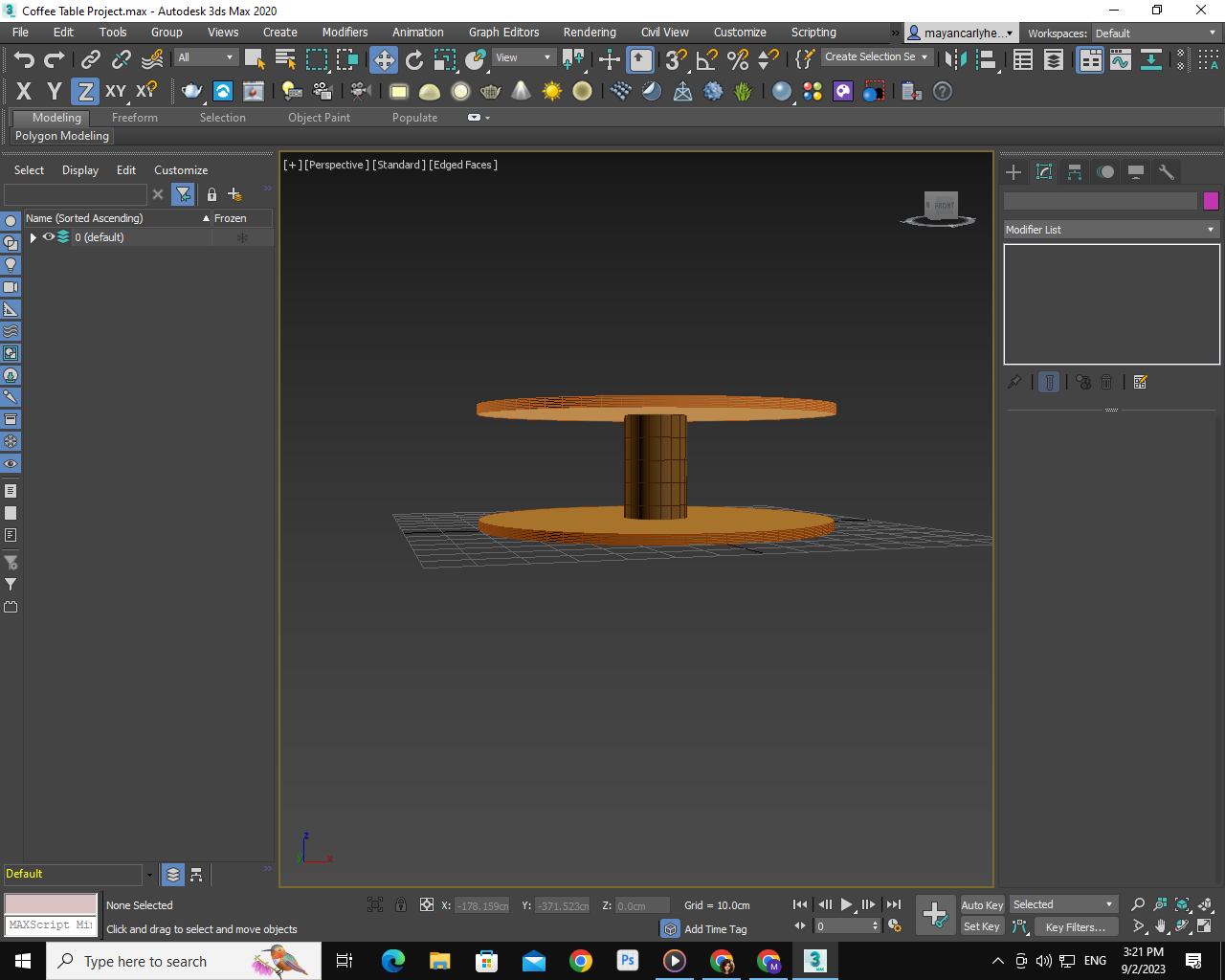Open the Hierarchy command panel tab
1225x980 pixels.
pyautogui.click(x=1075, y=172)
